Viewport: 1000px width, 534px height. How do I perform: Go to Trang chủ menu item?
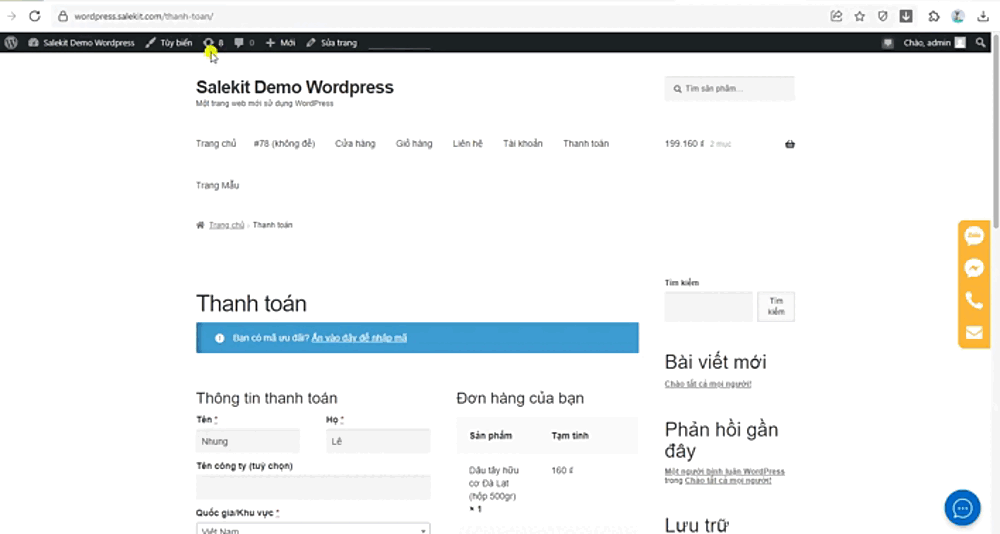(216, 144)
